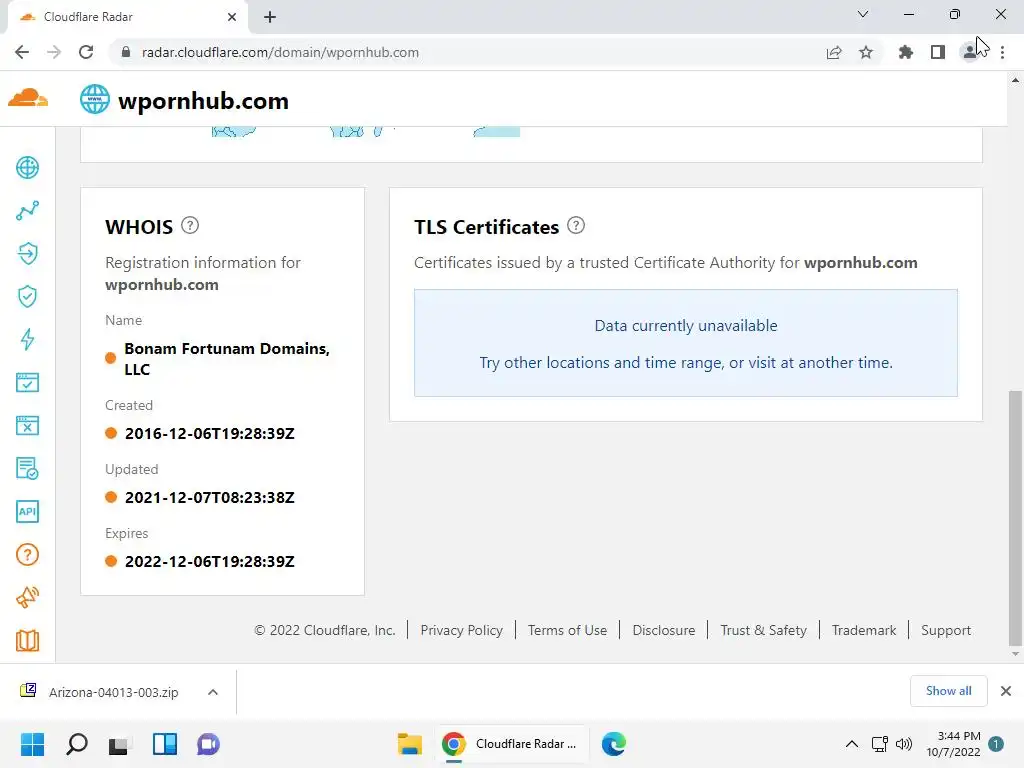The height and width of the screenshot is (768, 1024).
Task: Open the Windows Start menu
Action: point(32,744)
